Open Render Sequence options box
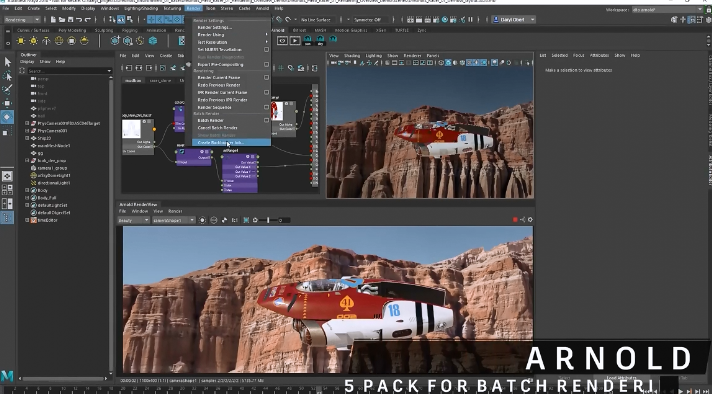 click(x=267, y=107)
